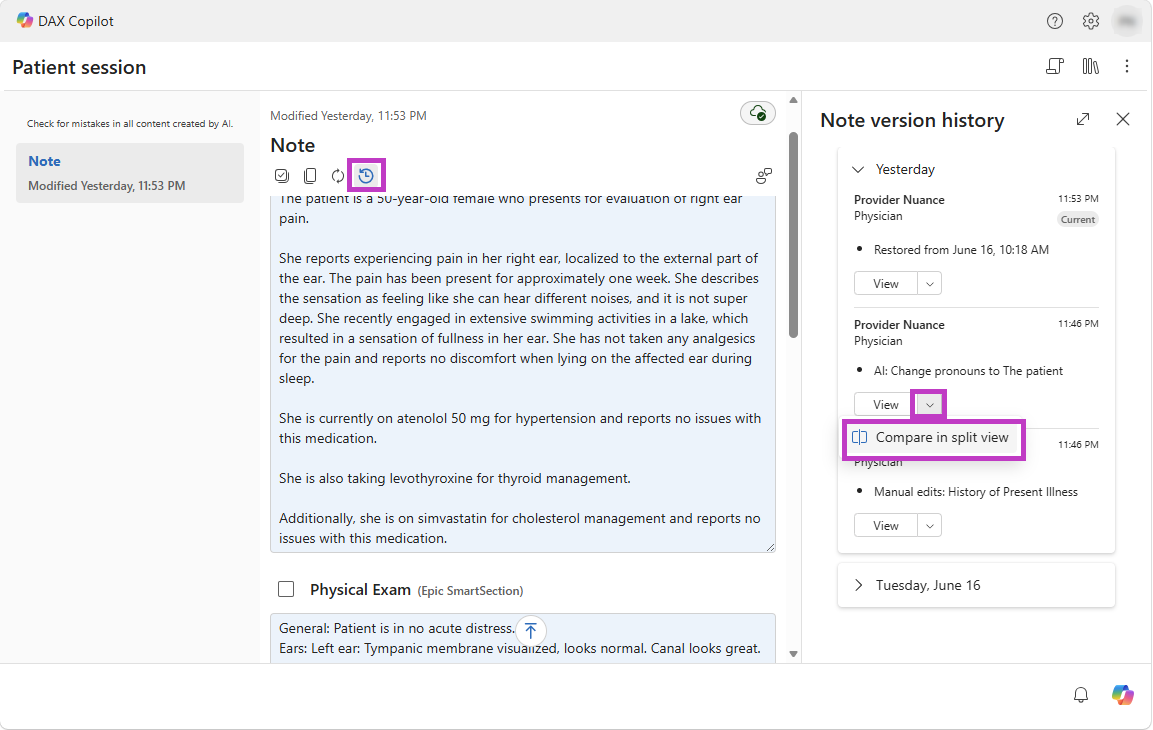Select the Note item in the left sidebar
1153x730 pixels.
click(x=130, y=173)
